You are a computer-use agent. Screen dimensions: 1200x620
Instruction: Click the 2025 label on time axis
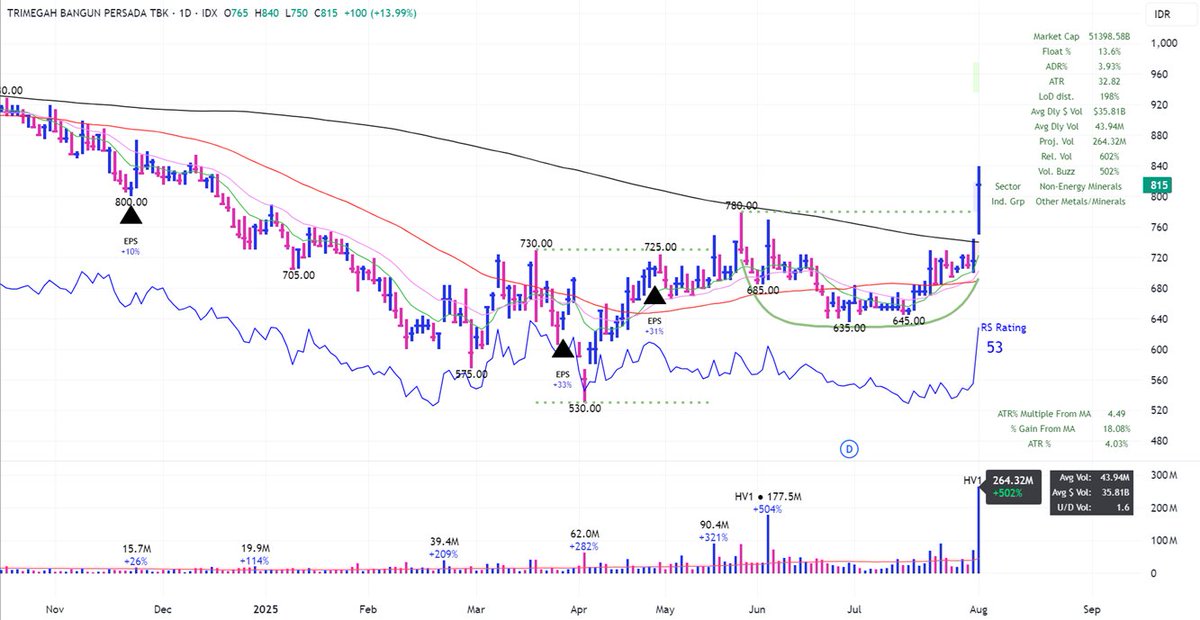266,607
